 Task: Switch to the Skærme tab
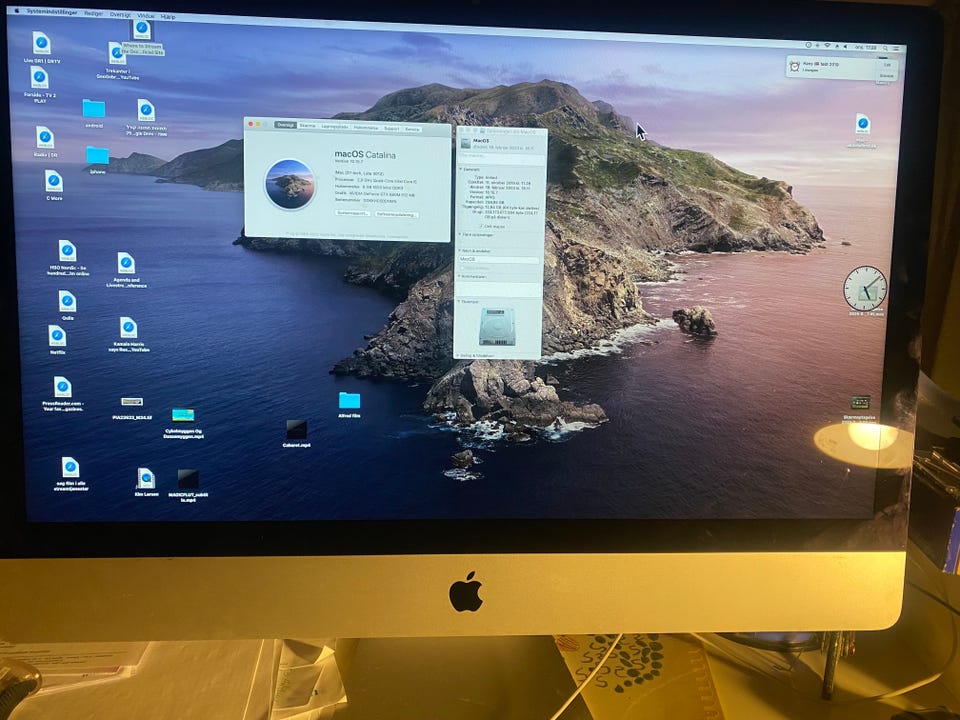tap(307, 126)
